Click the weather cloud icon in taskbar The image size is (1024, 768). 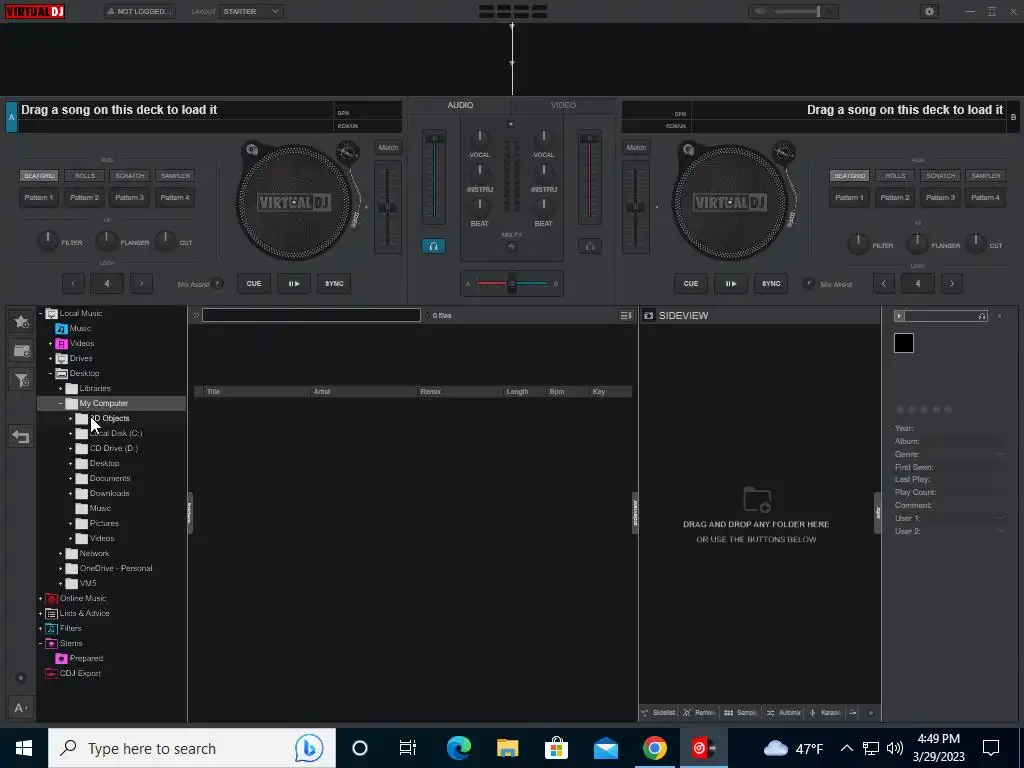click(x=776, y=748)
